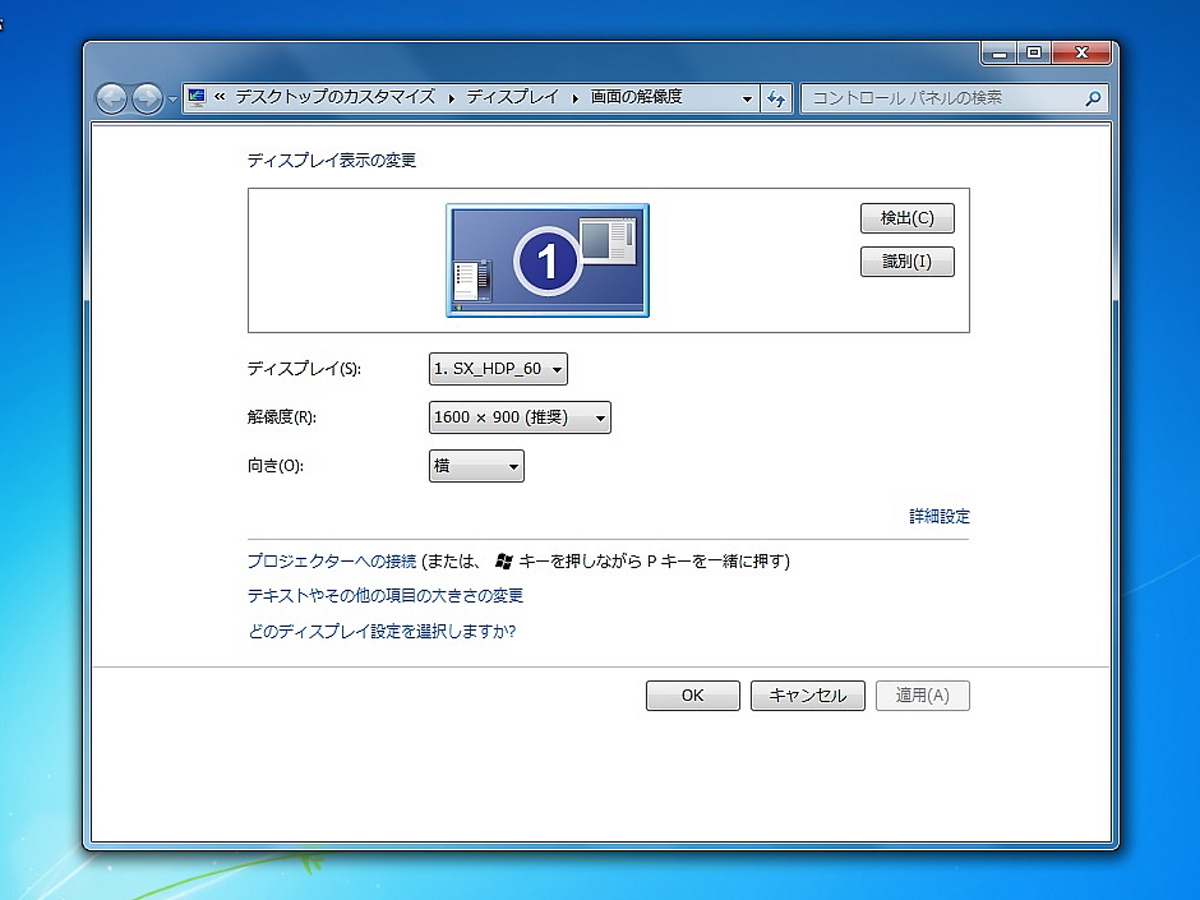Select the monitor 1 preview thumbnail
The width and height of the screenshot is (1200, 900).
(x=547, y=260)
